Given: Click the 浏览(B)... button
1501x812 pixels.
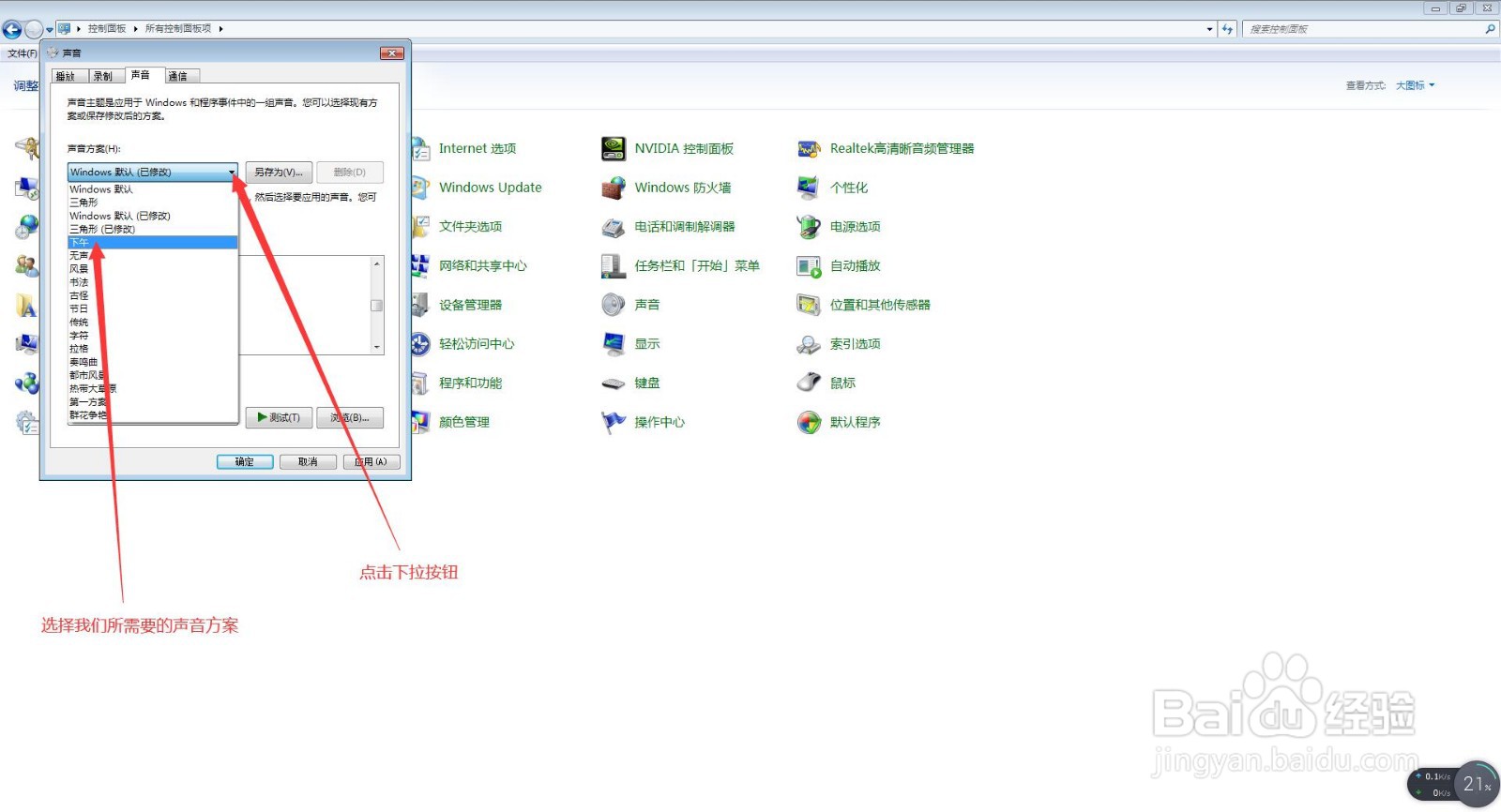Looking at the screenshot, I should [350, 418].
